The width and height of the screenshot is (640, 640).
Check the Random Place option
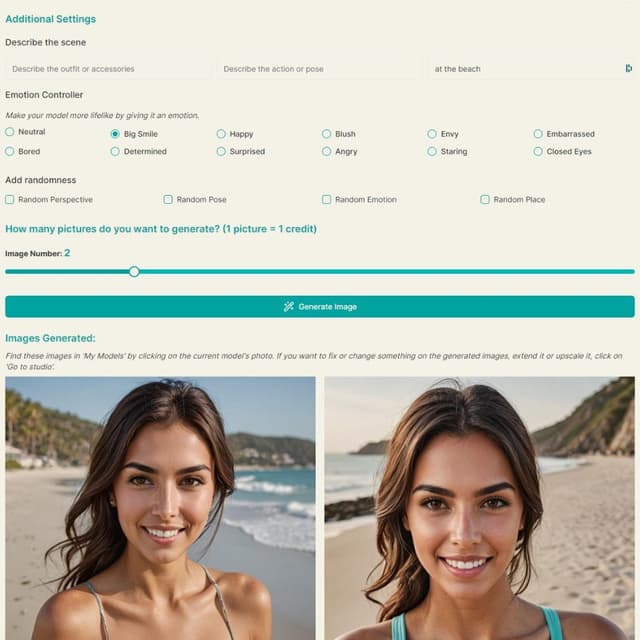[484, 200]
